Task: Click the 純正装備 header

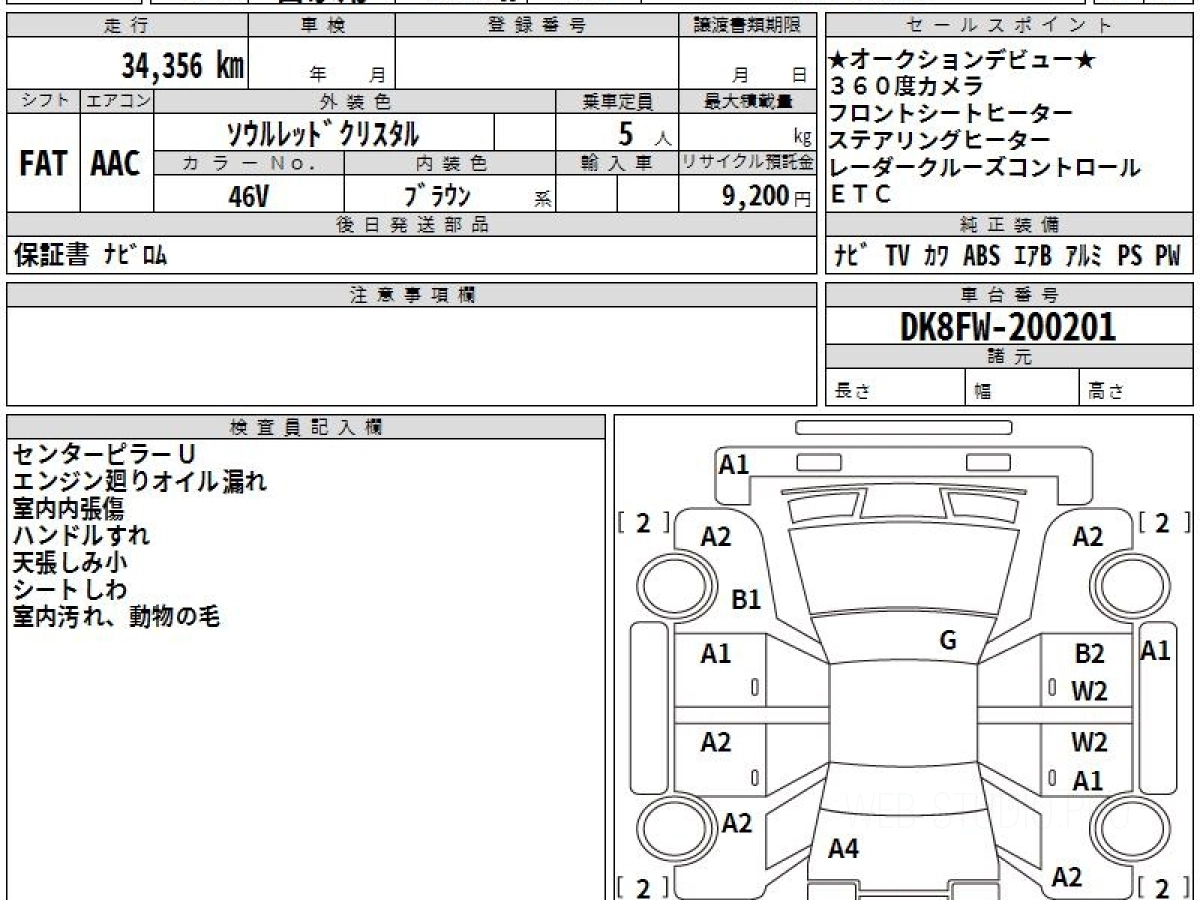Action: [1009, 225]
